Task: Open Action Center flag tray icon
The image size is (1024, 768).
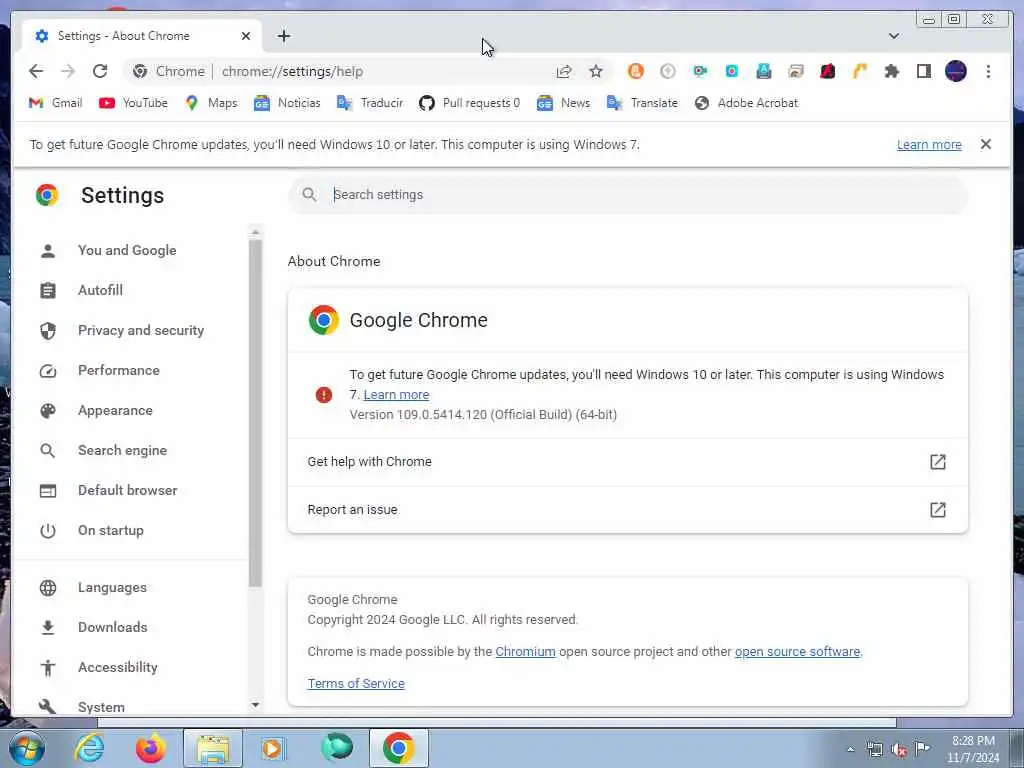Action: [x=922, y=748]
